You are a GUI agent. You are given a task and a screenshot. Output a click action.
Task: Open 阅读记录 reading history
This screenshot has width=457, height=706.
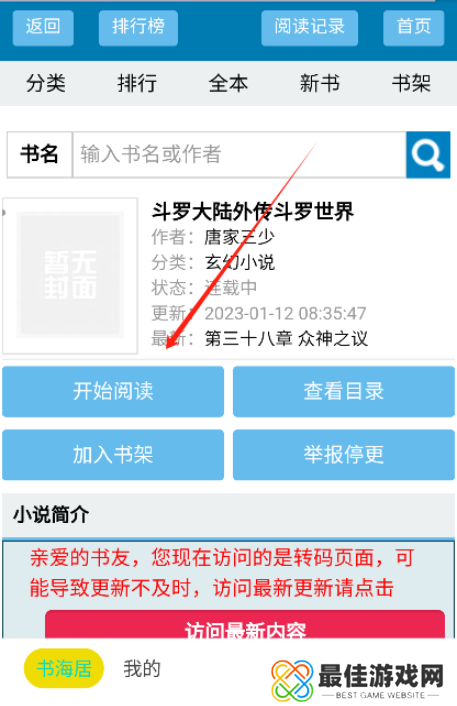309,27
